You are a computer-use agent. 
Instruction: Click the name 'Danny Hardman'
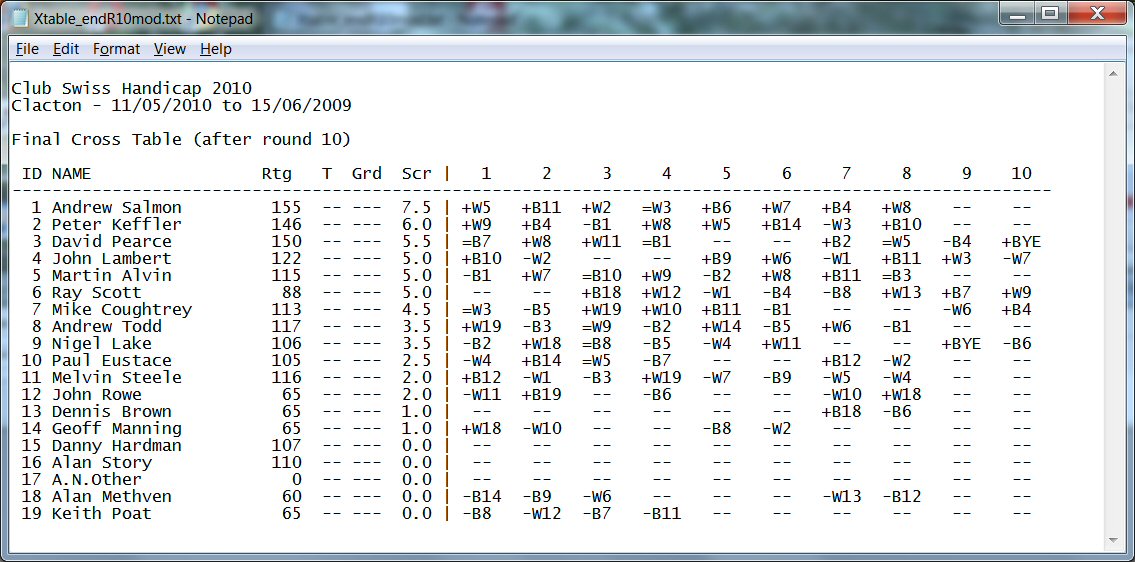point(117,446)
